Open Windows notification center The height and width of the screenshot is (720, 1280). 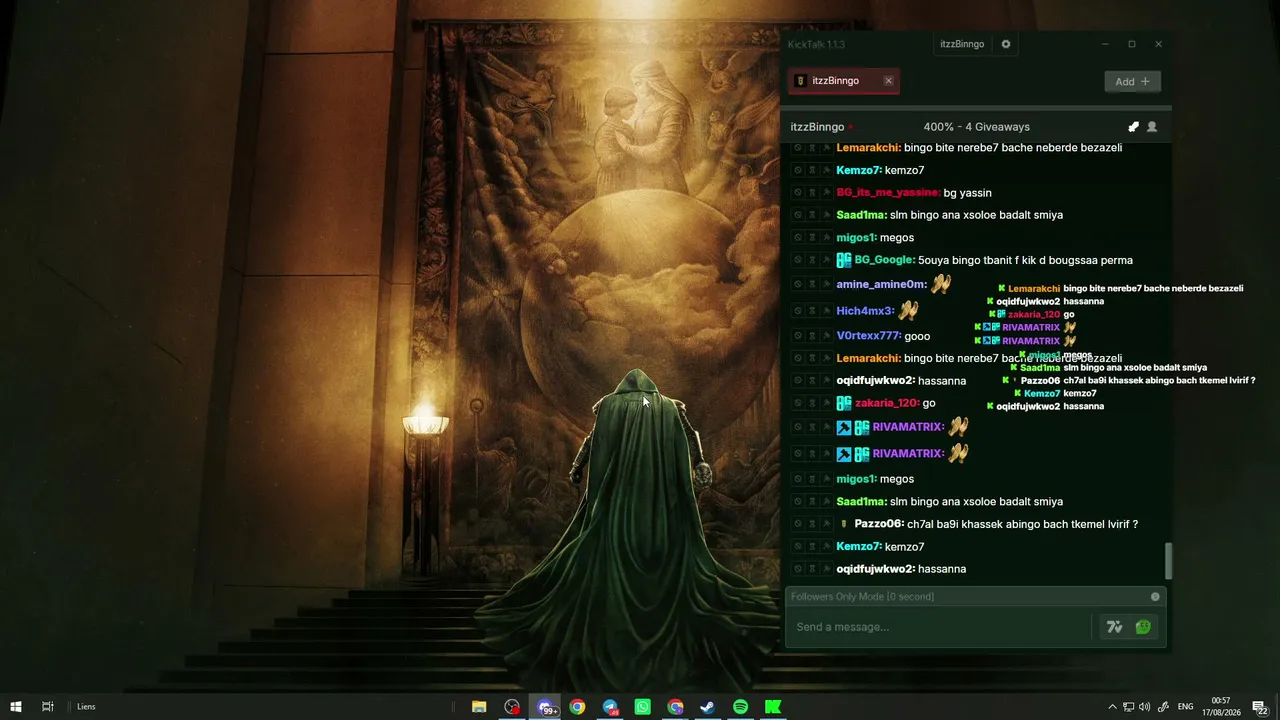(1260, 707)
